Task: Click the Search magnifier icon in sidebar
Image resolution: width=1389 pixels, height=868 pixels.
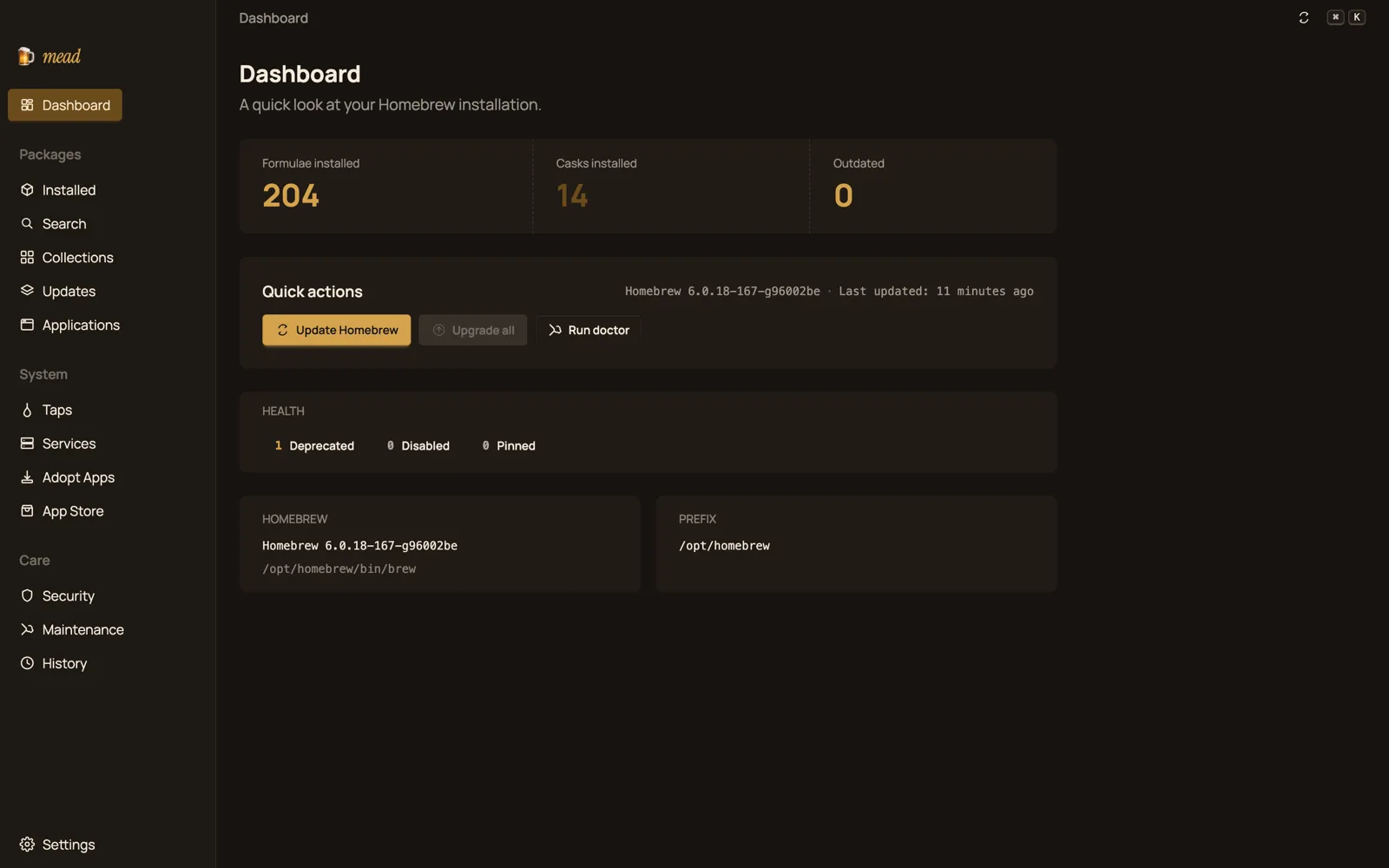Action: 27,224
